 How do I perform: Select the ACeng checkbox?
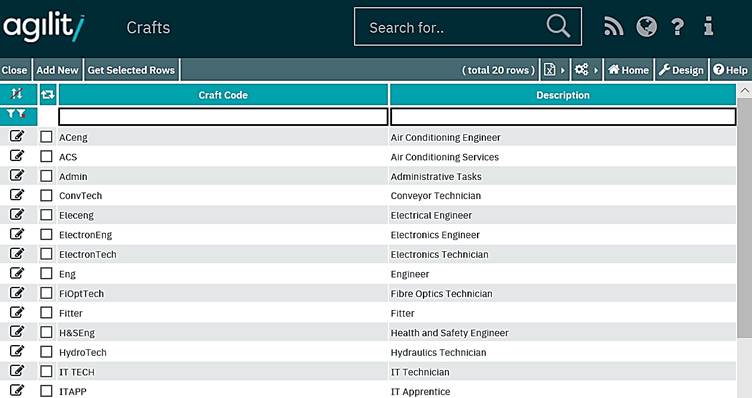point(47,137)
